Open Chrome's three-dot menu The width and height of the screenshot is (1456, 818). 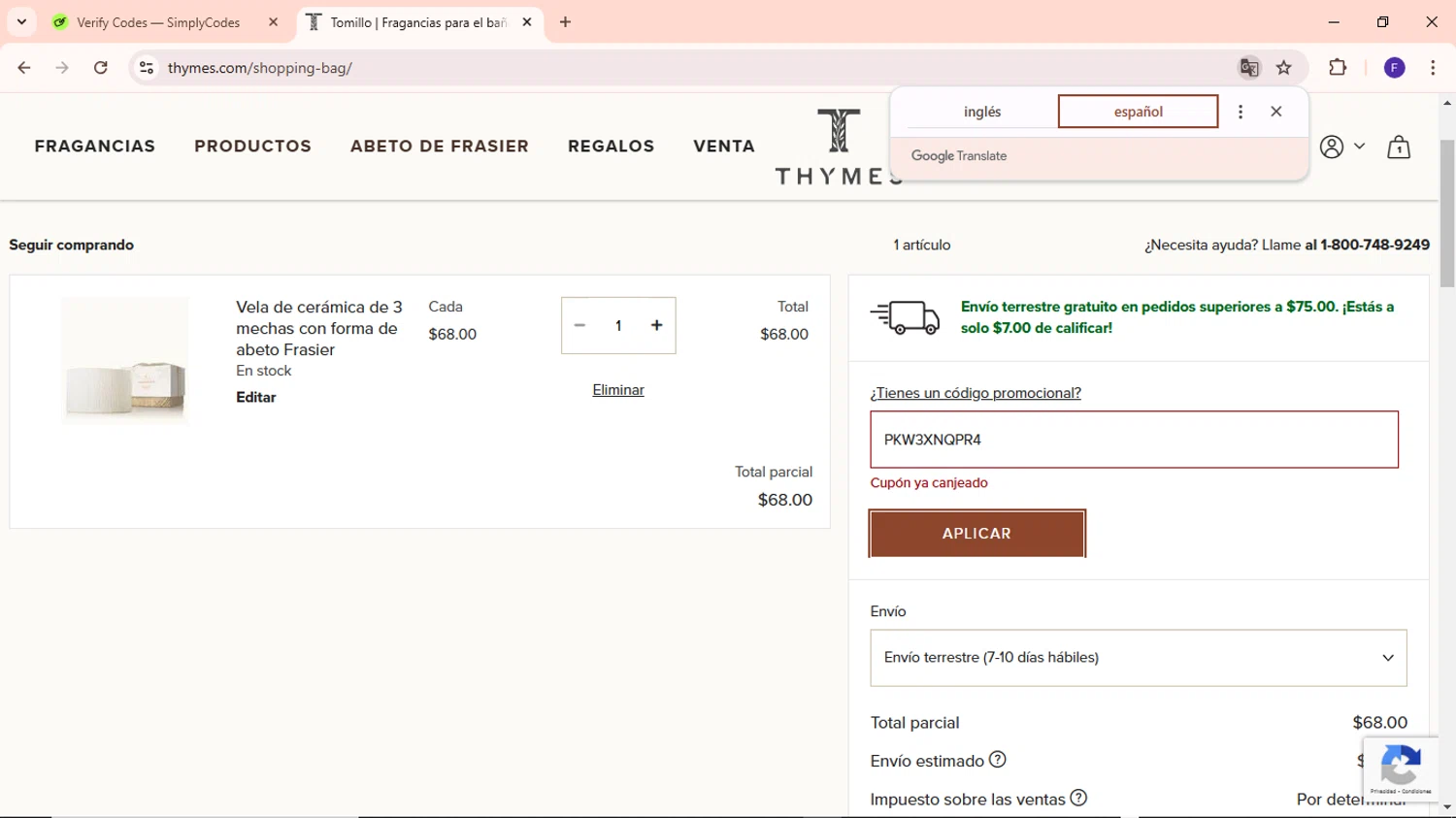coord(1433,68)
